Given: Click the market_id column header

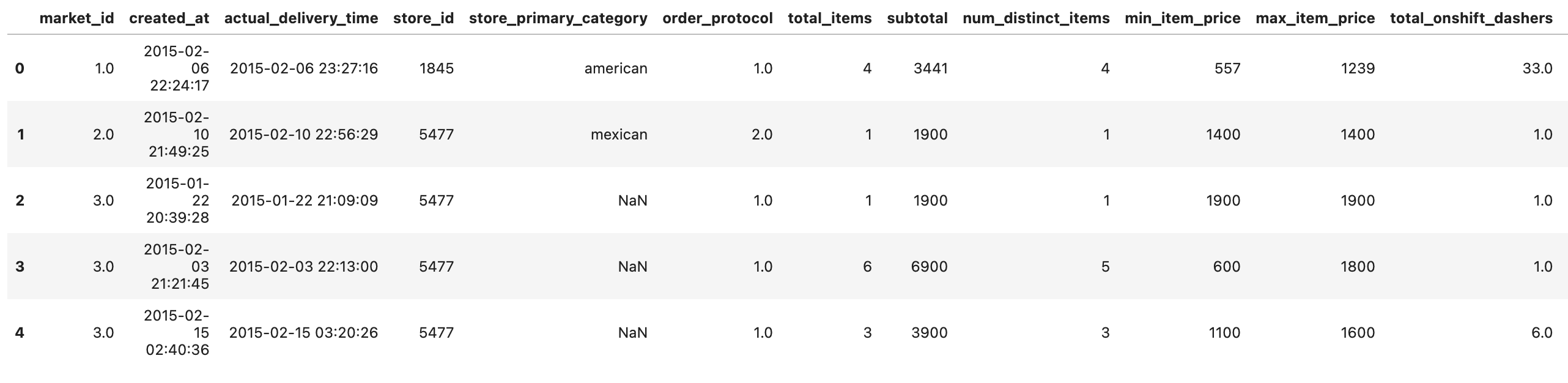Looking at the screenshot, I should [76, 18].
